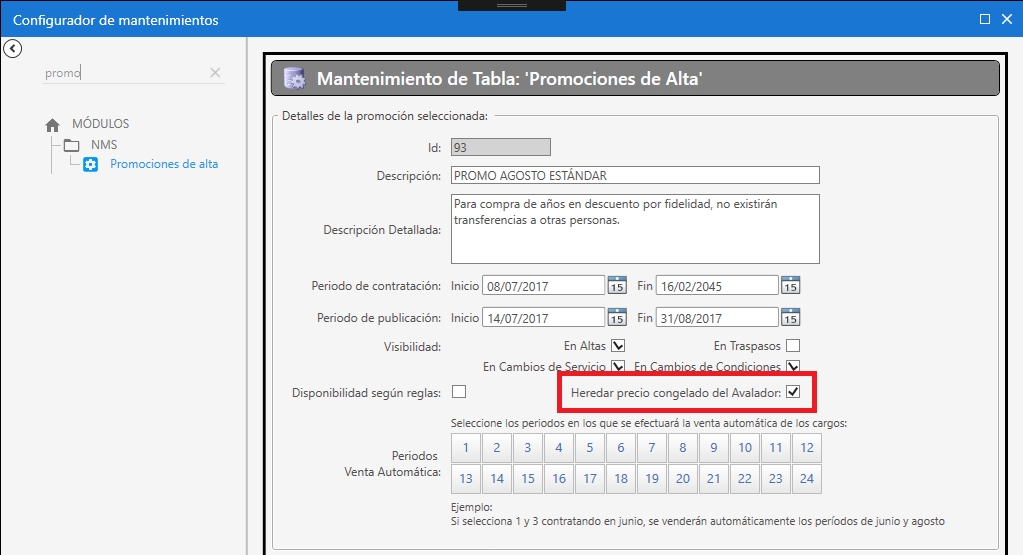
Task: Open the Promociones de alta tree item
Action: pyautogui.click(x=164, y=164)
